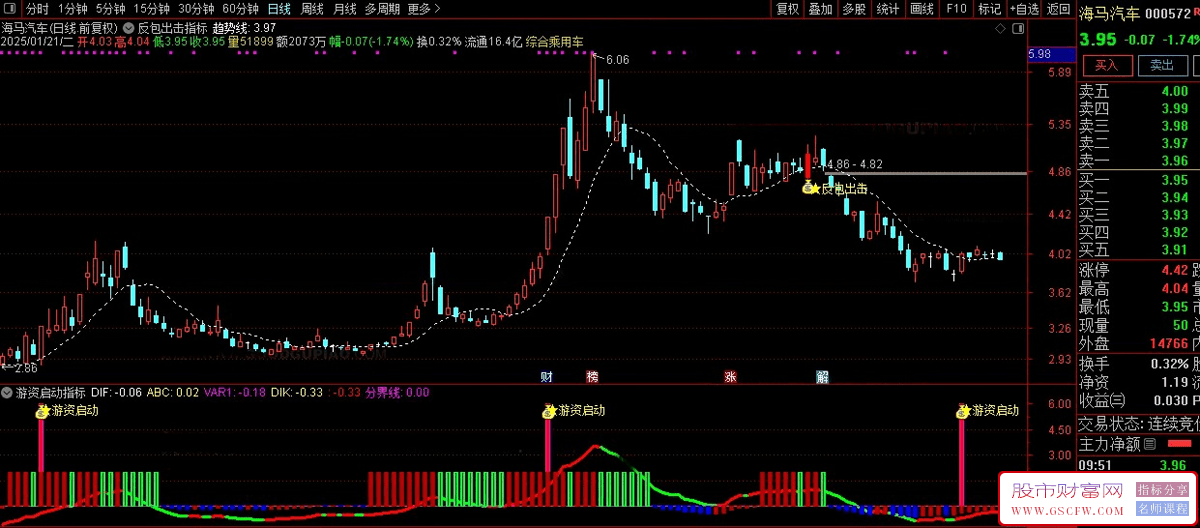The width and height of the screenshot is (1200, 528).
Task: Activate the 画线 drawing tool
Action: coord(921,9)
